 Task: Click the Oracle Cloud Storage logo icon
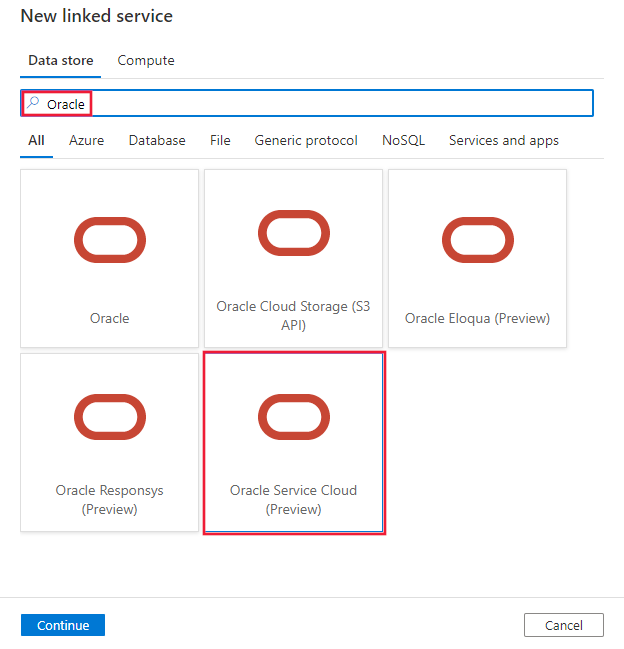pos(294,233)
